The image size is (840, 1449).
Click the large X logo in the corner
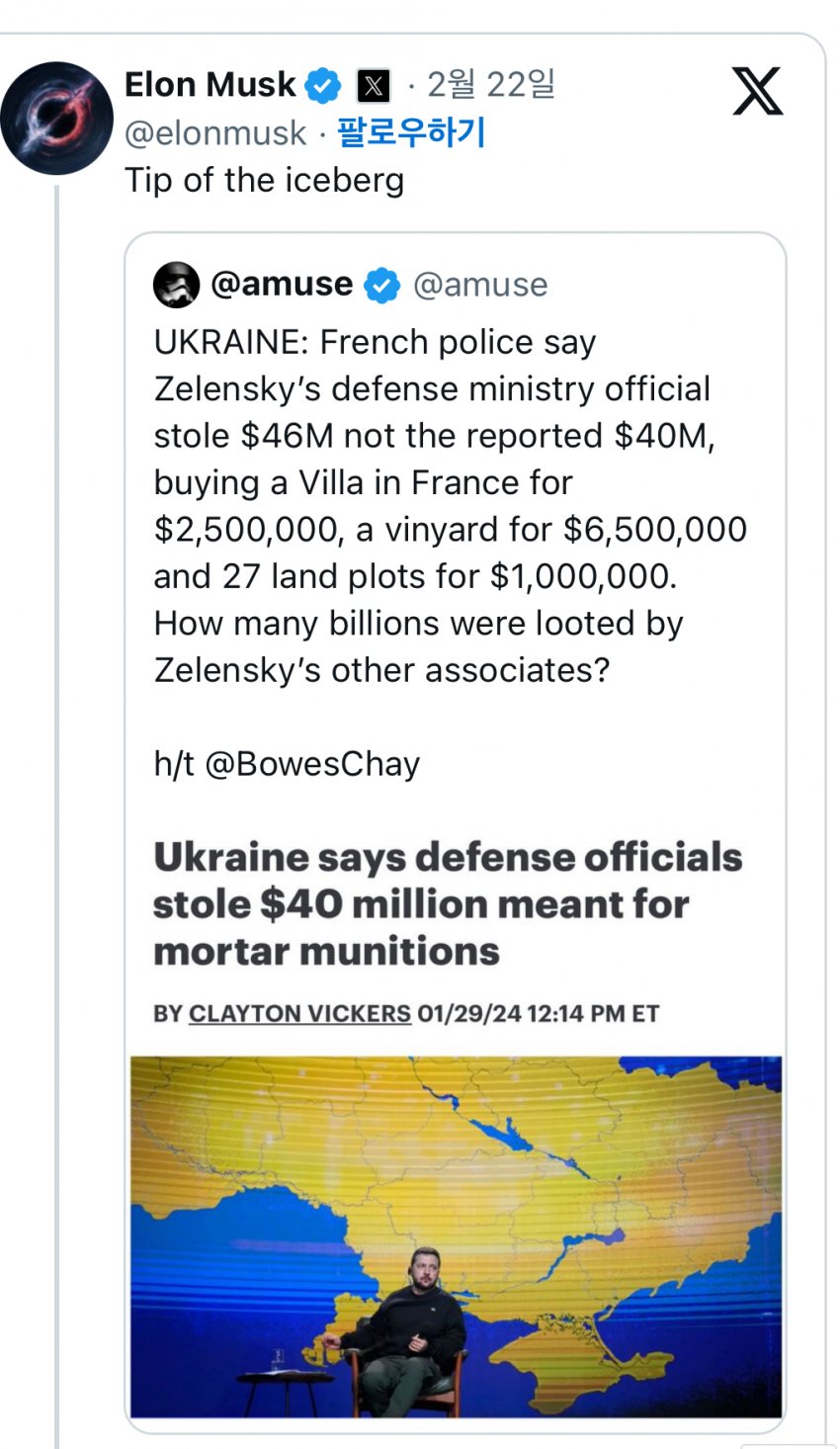click(757, 92)
